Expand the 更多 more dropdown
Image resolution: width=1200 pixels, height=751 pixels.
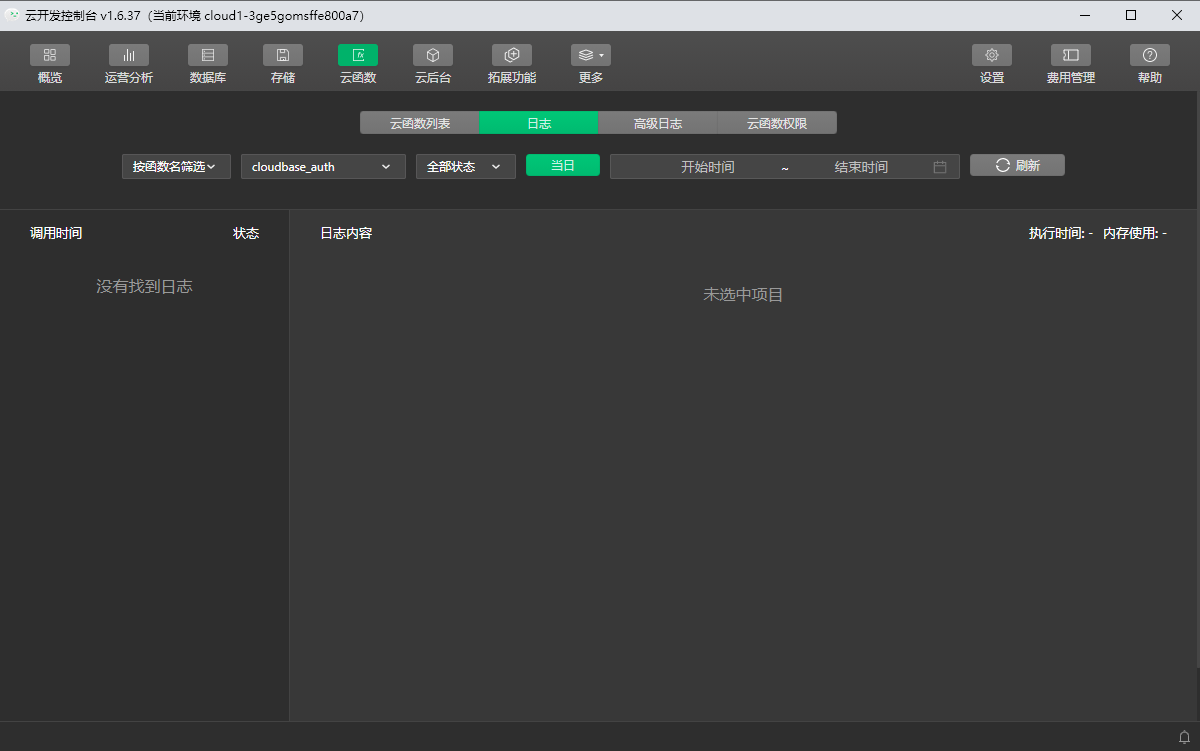pyautogui.click(x=591, y=56)
